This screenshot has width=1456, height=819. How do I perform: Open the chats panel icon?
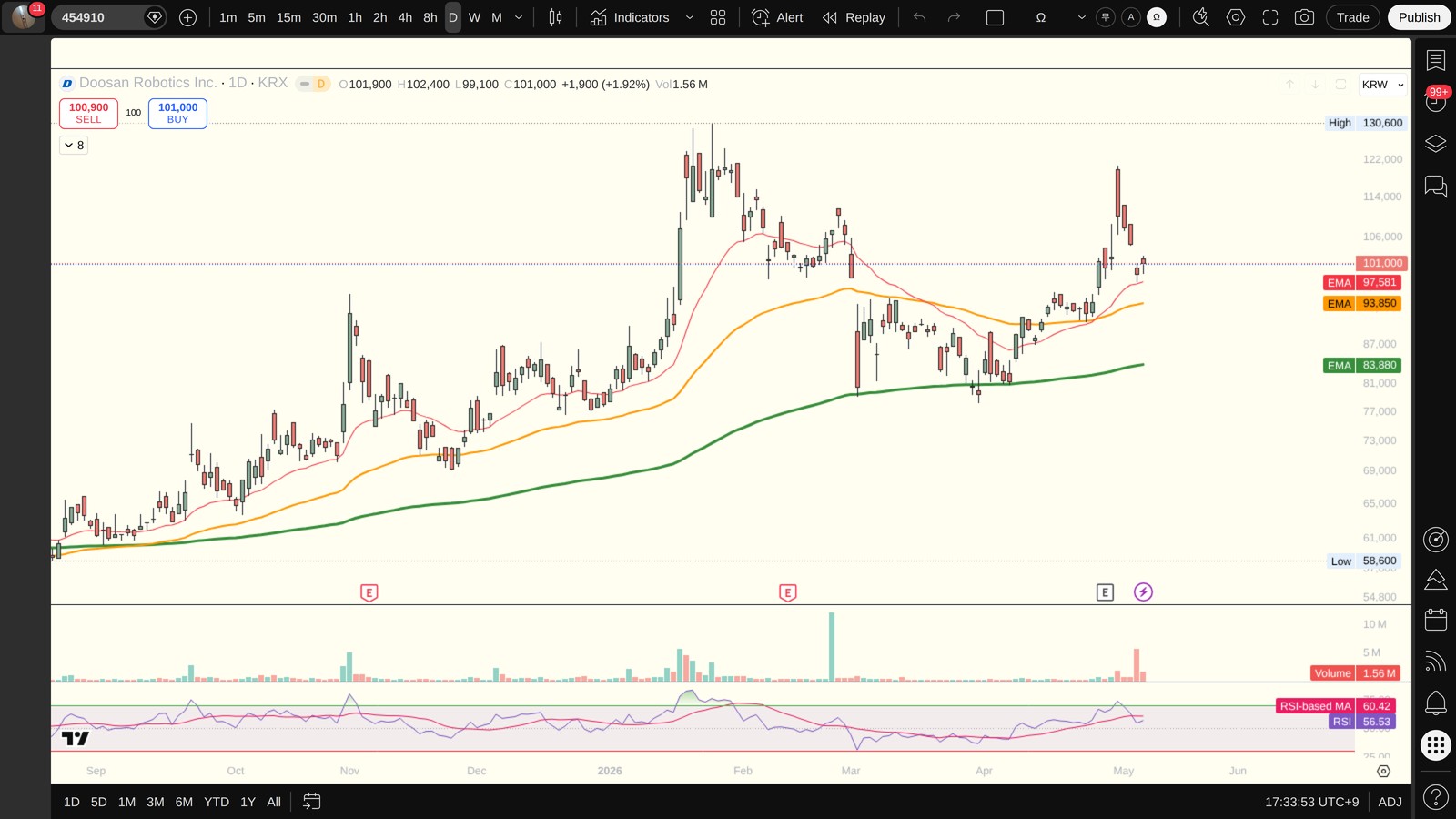[x=1436, y=187]
